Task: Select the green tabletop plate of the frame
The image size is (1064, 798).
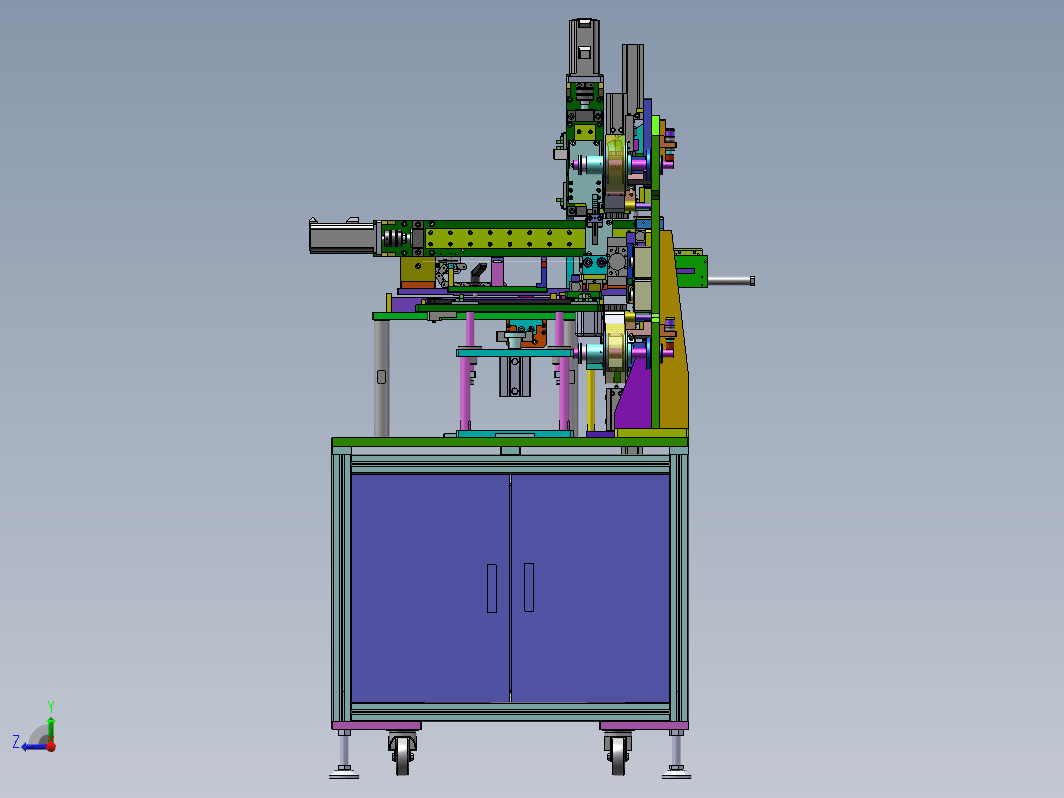Action: (510, 442)
